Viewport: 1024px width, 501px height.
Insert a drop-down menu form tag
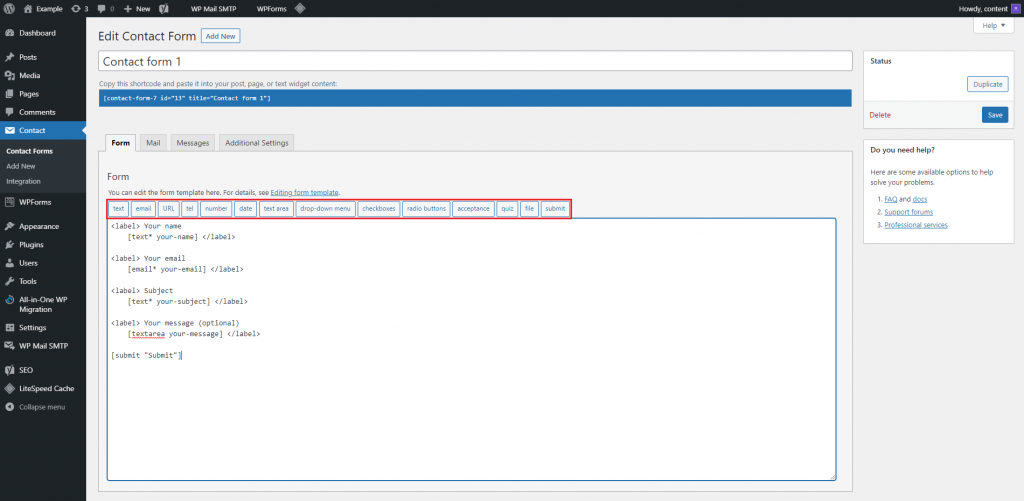click(326, 209)
